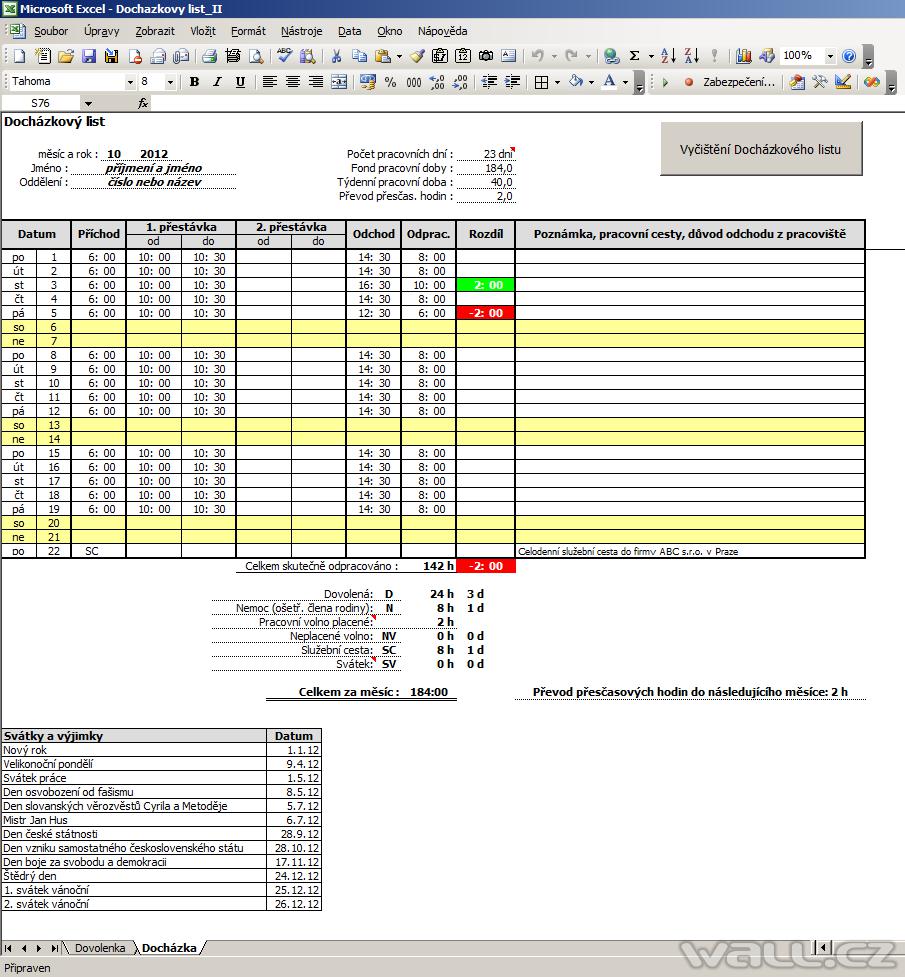The image size is (905, 977).
Task: Open the Soubor menu
Action: click(50, 31)
